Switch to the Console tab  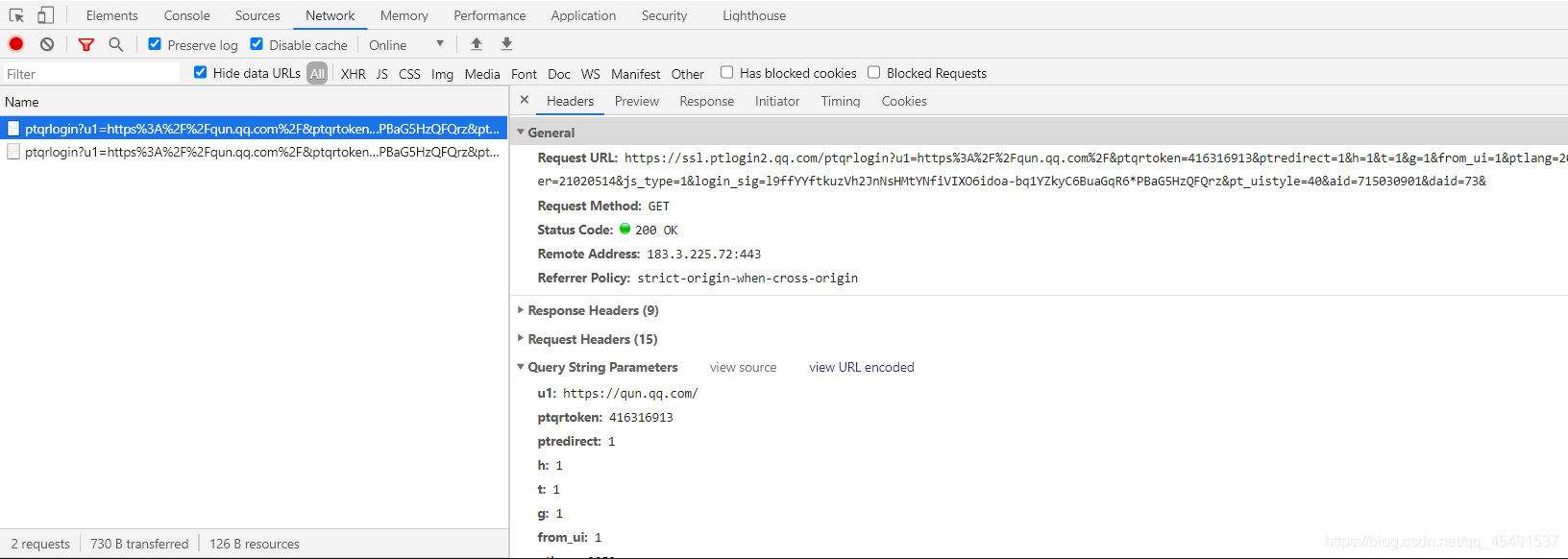click(187, 15)
